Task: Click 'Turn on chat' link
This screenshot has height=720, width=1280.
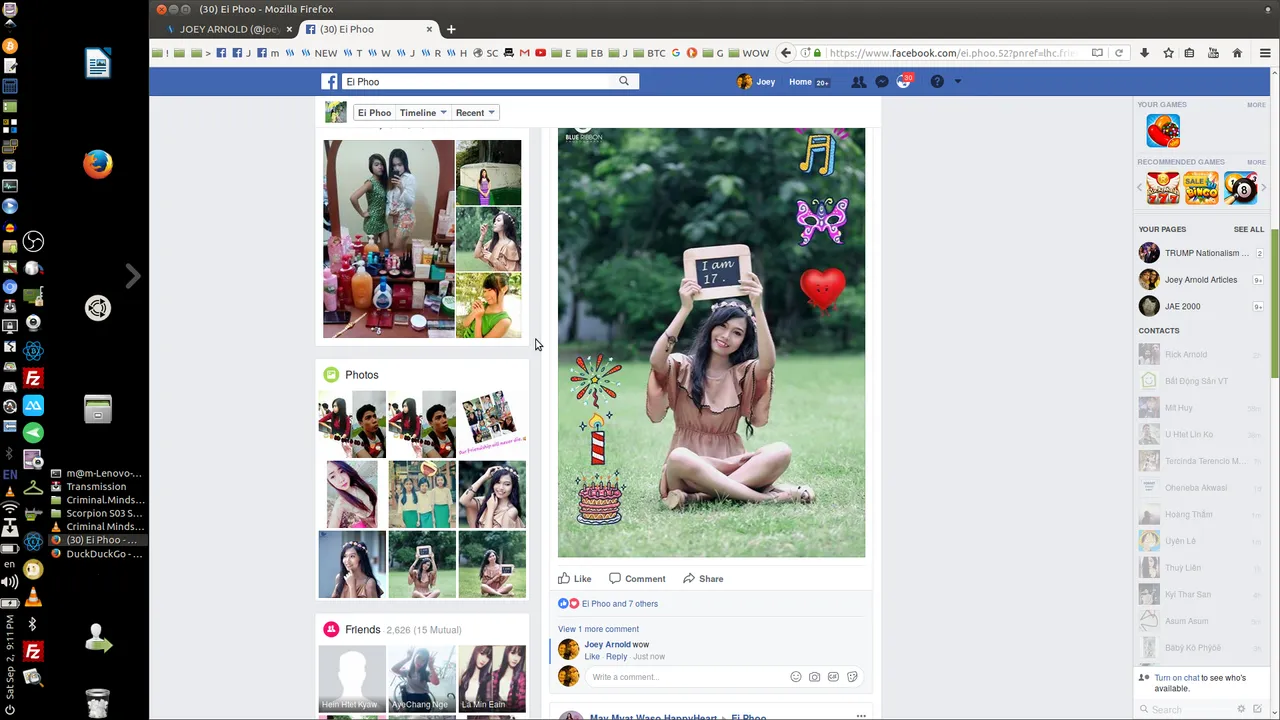Action: (x=1177, y=678)
